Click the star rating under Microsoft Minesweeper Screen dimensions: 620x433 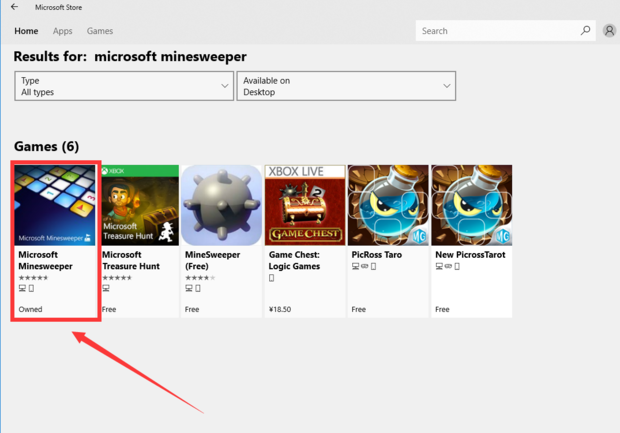point(33,278)
